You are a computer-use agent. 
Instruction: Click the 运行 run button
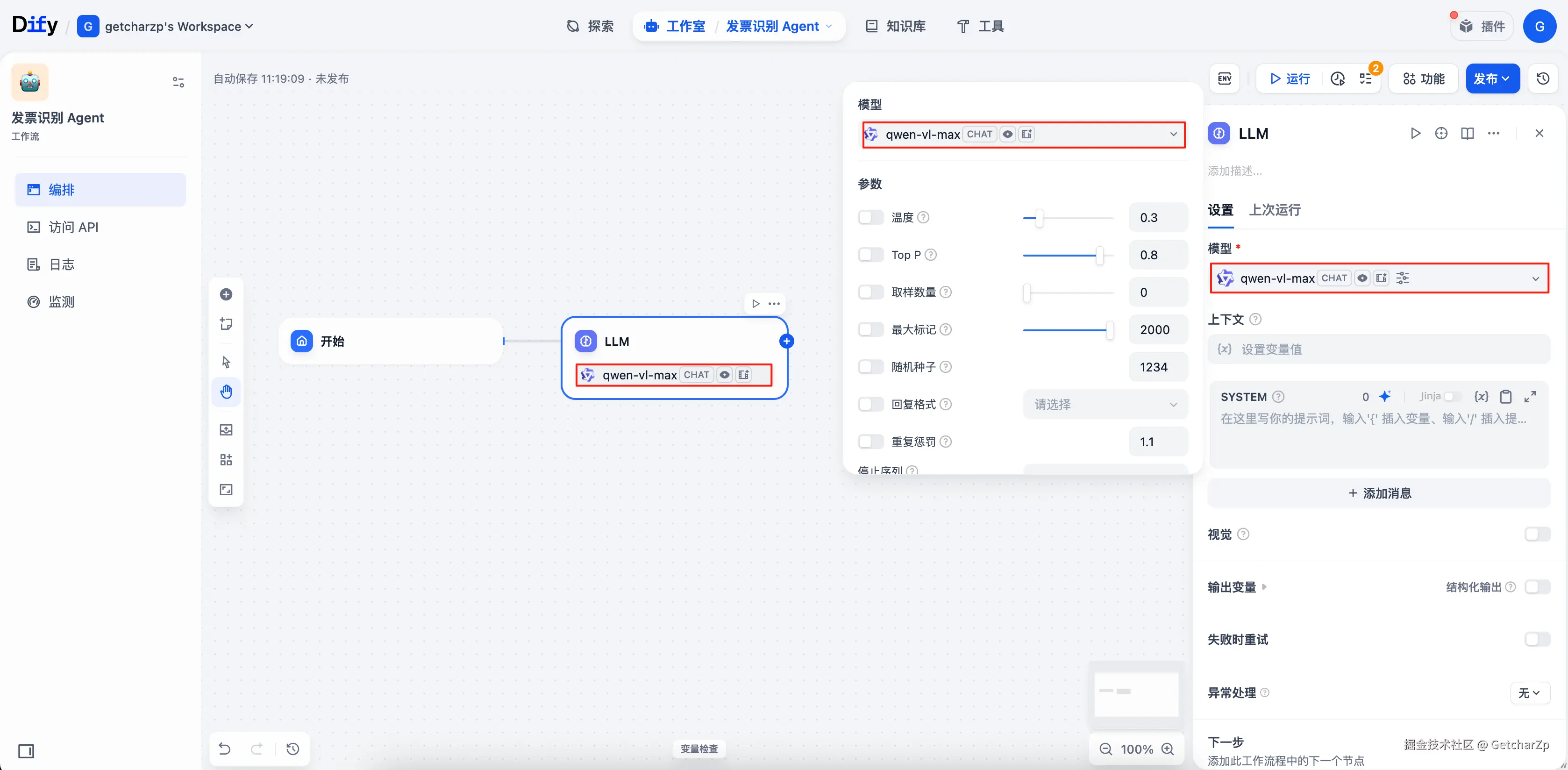click(x=1290, y=78)
